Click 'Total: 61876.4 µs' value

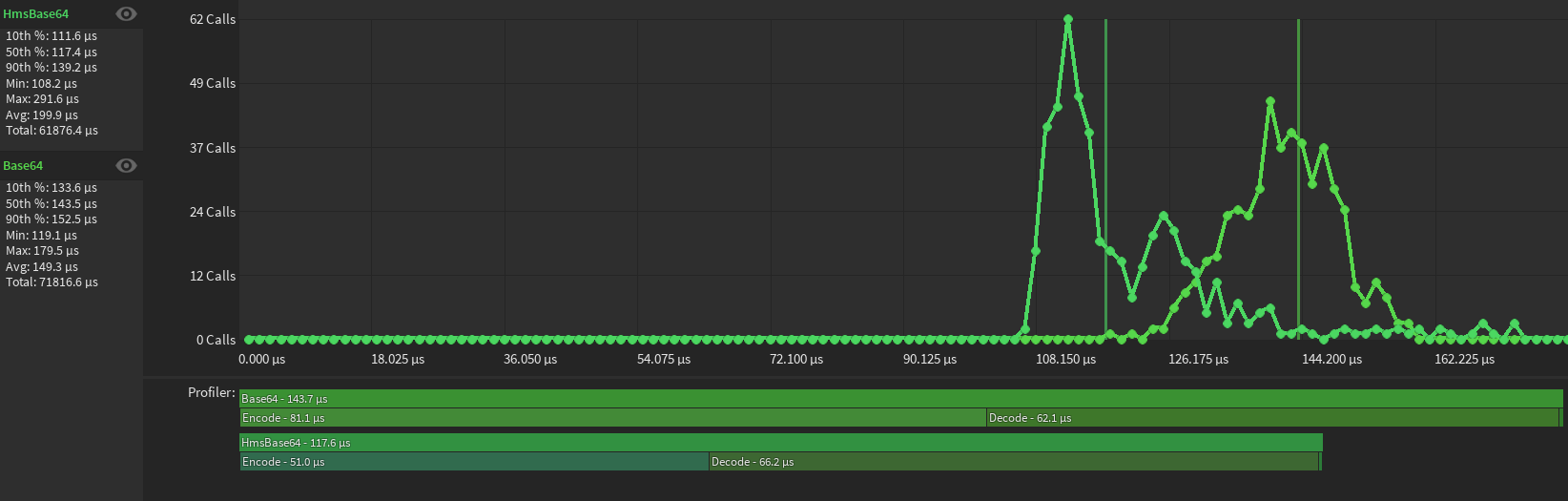tap(52, 131)
